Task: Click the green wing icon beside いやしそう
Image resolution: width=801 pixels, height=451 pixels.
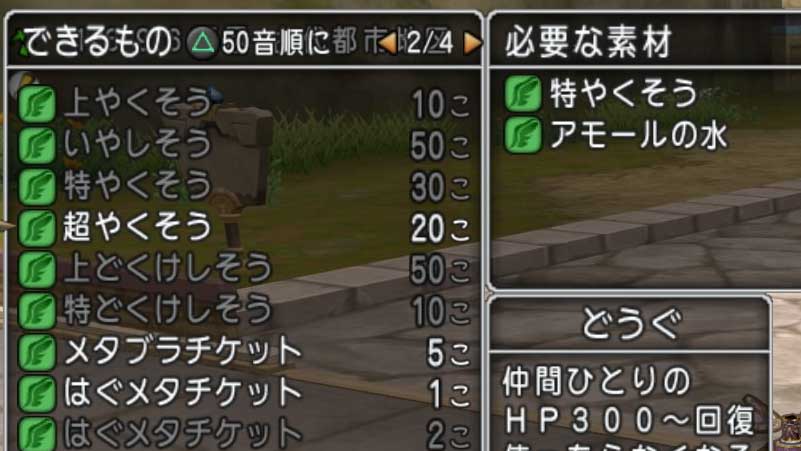Action: (37, 146)
